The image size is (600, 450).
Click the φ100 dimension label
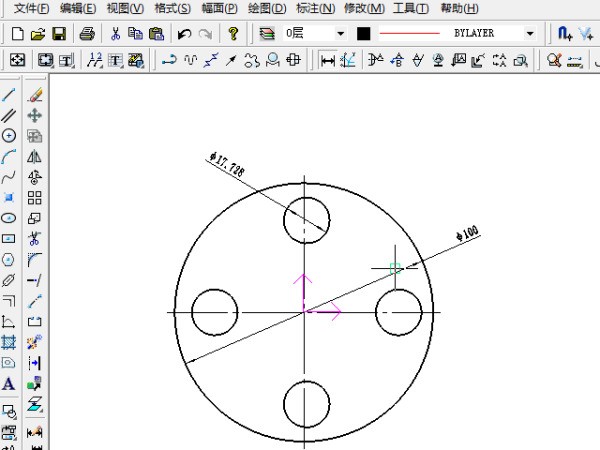coord(467,234)
